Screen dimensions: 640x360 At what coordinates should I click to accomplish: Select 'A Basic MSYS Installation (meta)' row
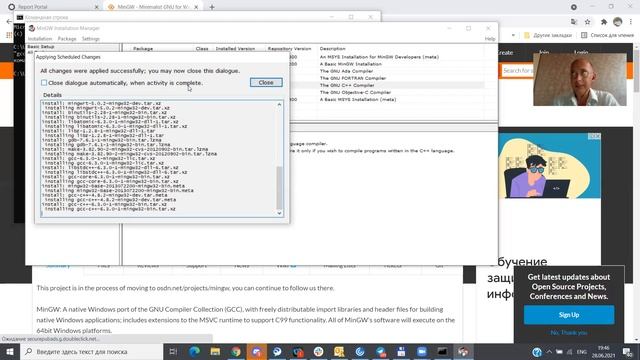coord(358,99)
